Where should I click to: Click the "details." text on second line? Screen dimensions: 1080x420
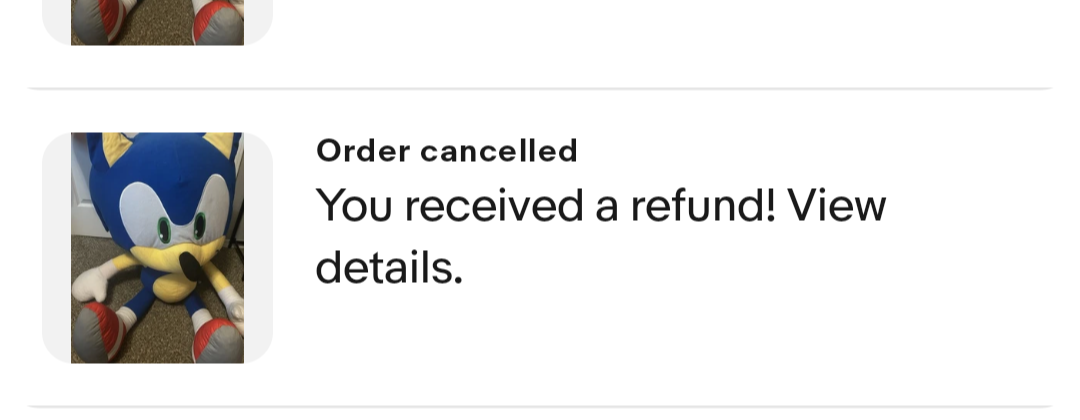pyautogui.click(x=389, y=267)
